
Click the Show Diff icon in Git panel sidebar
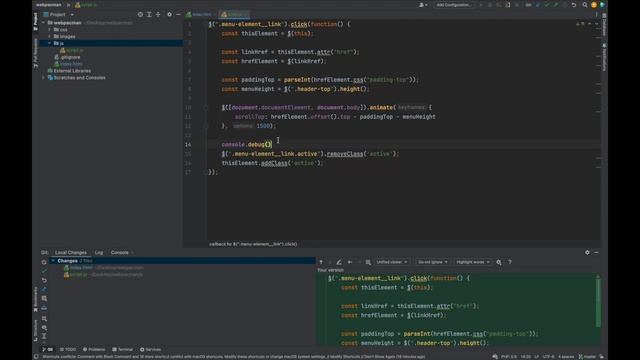pos(44,289)
